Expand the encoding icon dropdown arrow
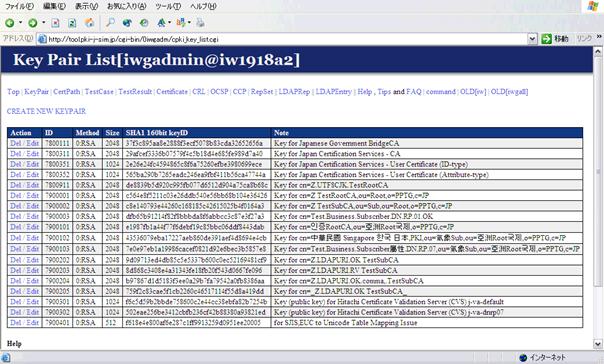This screenshot has width=604, height=364. (189, 23)
